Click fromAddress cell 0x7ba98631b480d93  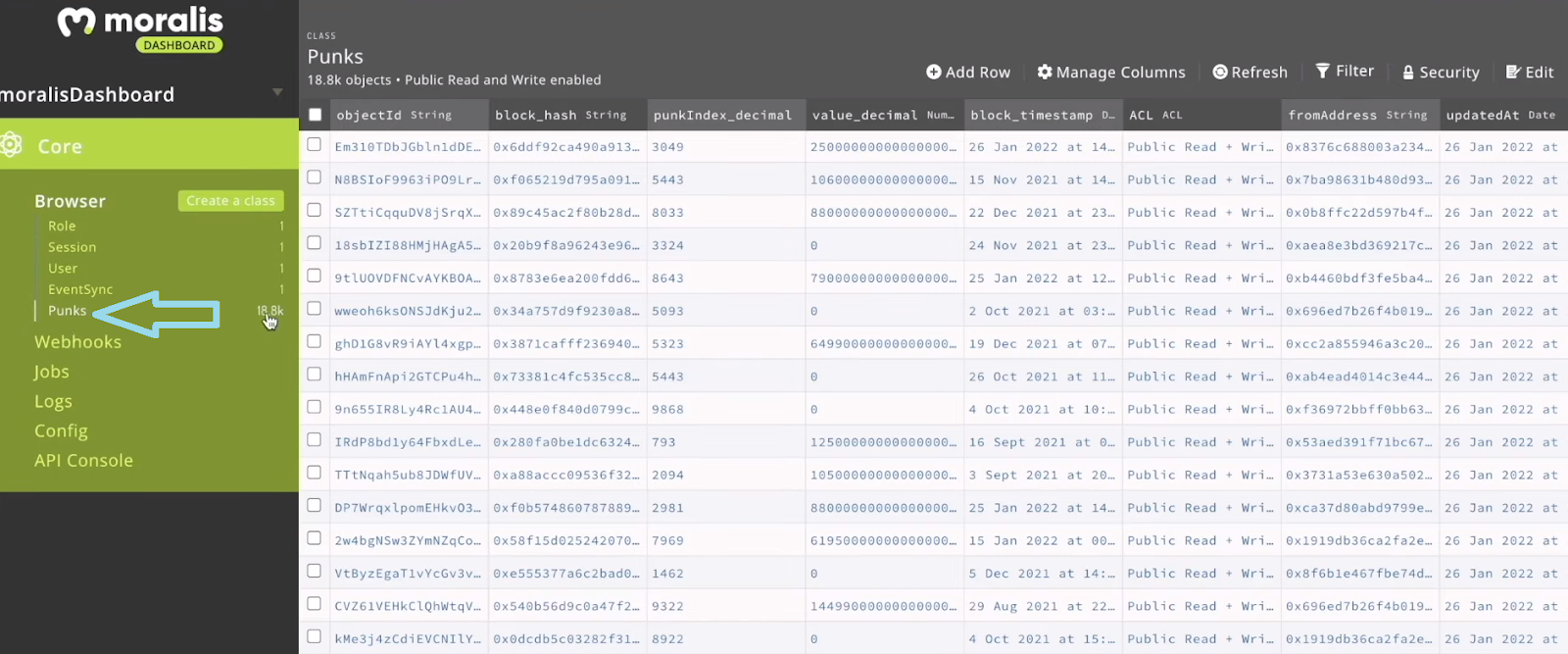point(1362,179)
